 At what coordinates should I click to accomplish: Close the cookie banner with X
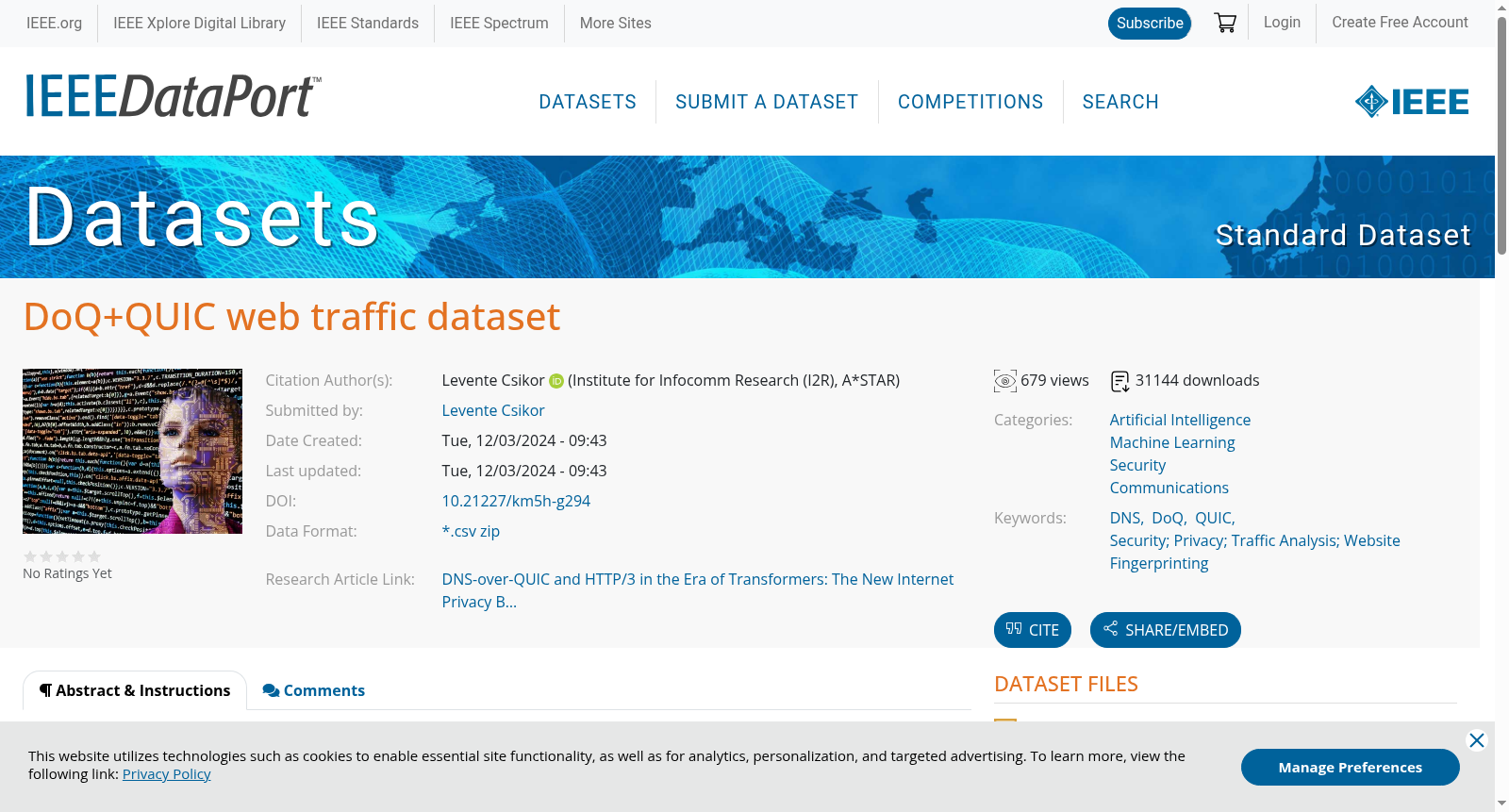(1477, 740)
